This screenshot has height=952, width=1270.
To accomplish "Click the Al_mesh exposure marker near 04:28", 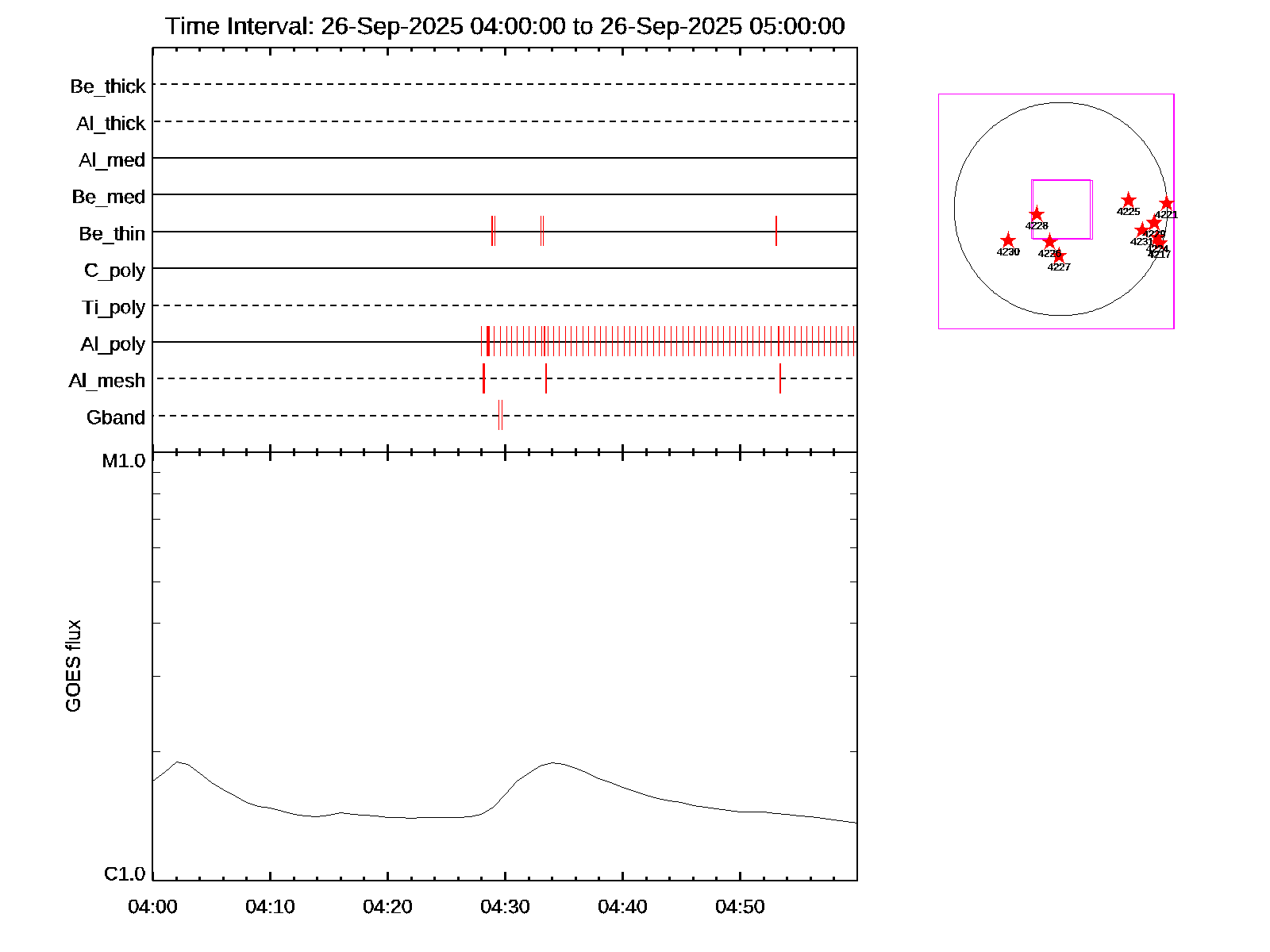I will point(483,378).
